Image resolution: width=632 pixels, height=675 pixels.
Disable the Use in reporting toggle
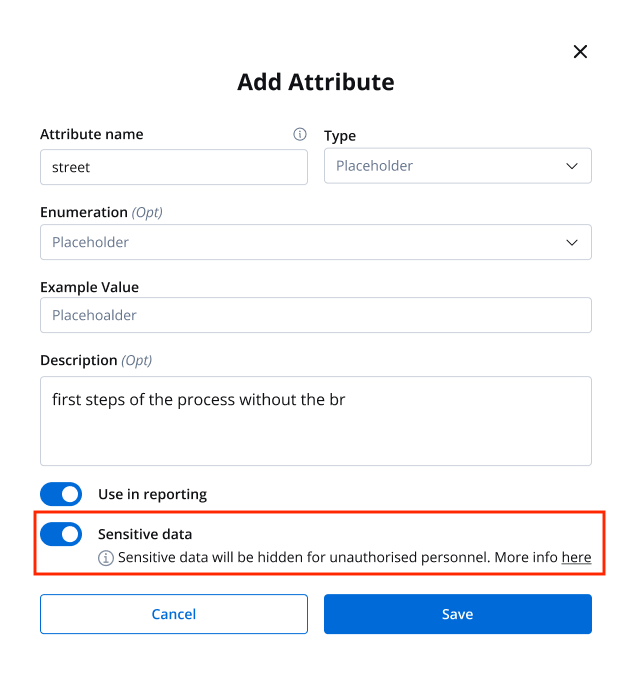pyautogui.click(x=61, y=494)
